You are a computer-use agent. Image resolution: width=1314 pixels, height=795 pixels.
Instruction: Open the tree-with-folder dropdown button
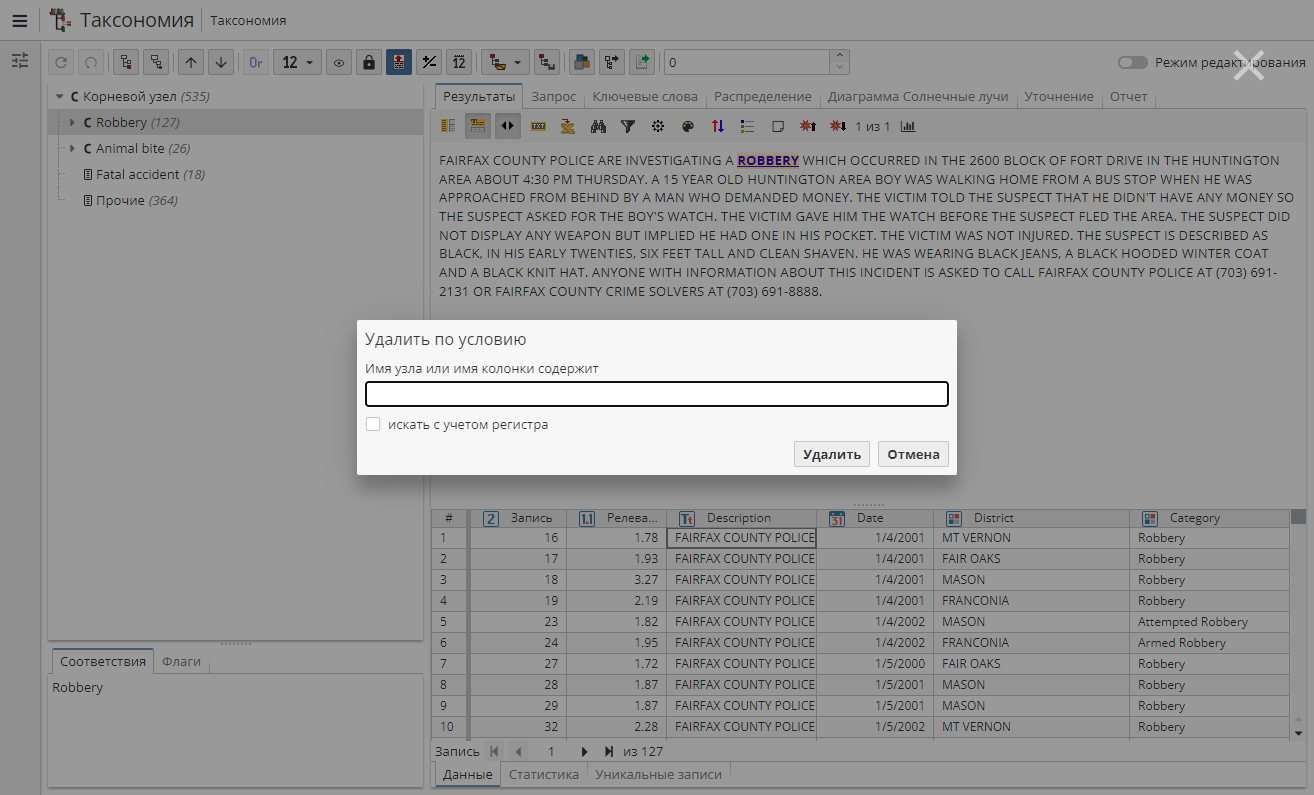click(505, 62)
